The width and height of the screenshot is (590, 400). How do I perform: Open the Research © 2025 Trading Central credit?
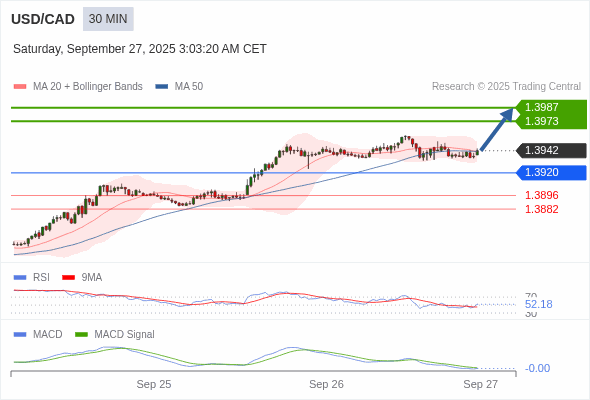[506, 87]
